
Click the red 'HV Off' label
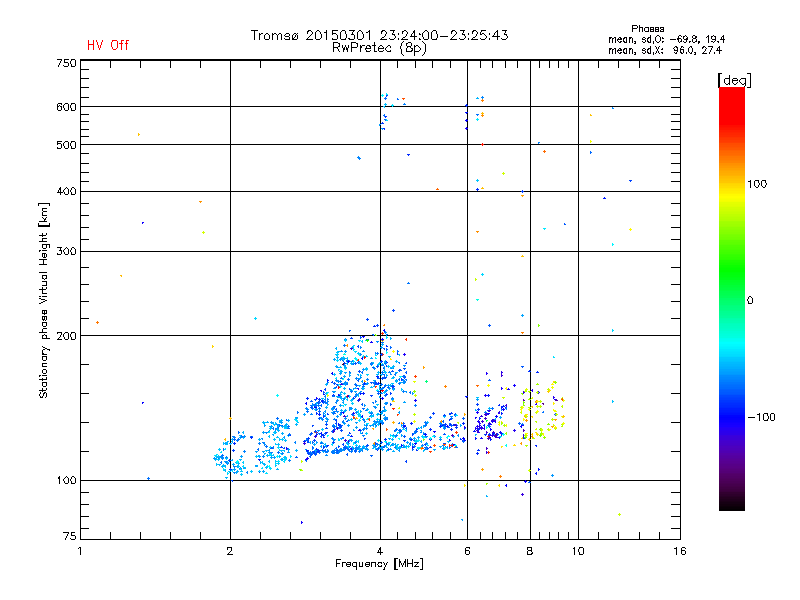108,45
